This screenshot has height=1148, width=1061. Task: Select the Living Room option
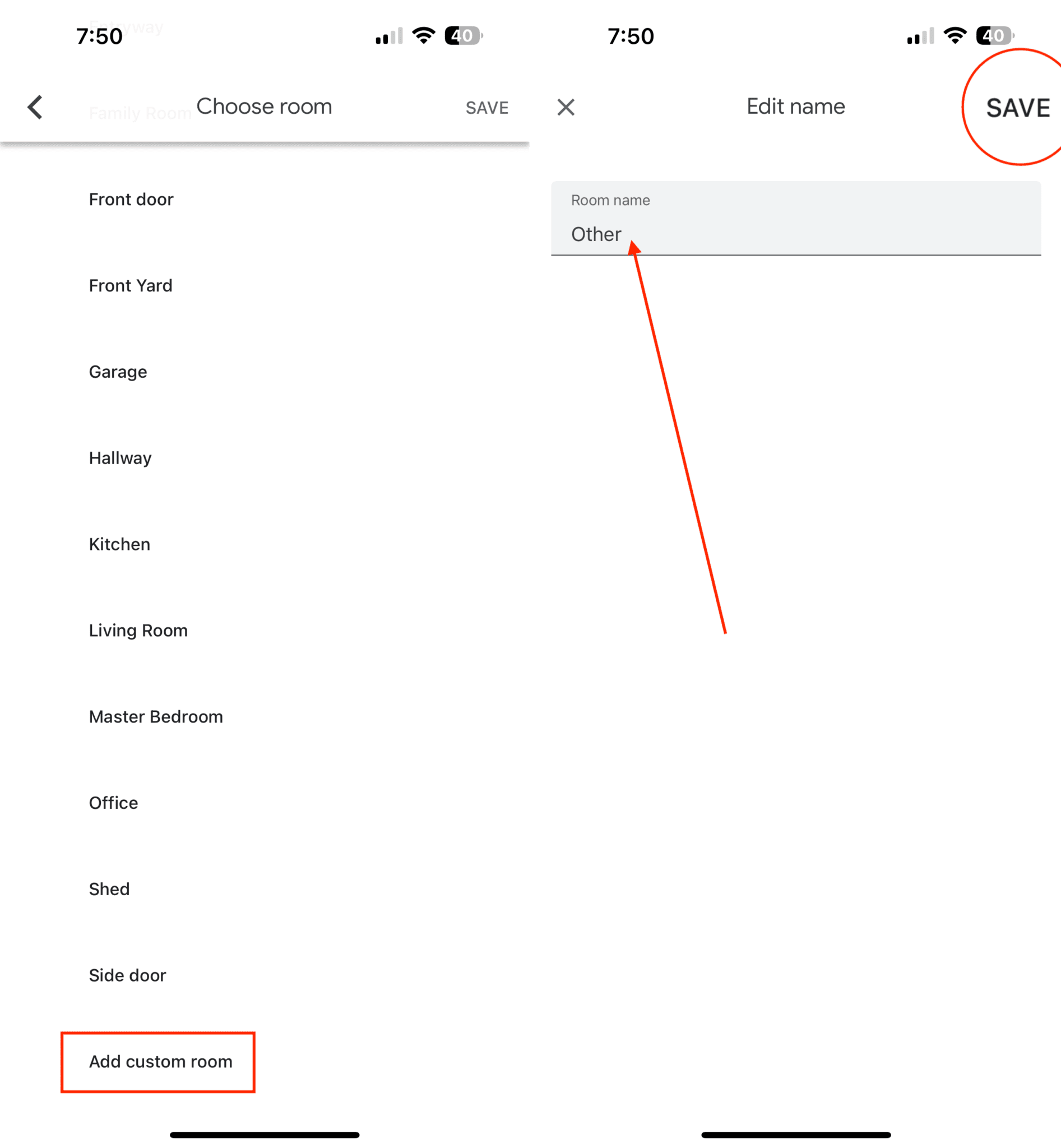pyautogui.click(x=138, y=630)
